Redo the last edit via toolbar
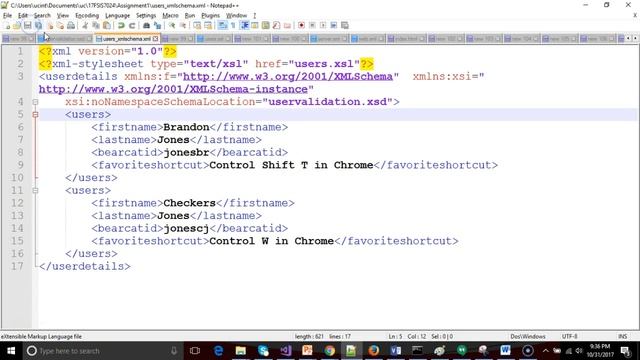 tap(132, 25)
